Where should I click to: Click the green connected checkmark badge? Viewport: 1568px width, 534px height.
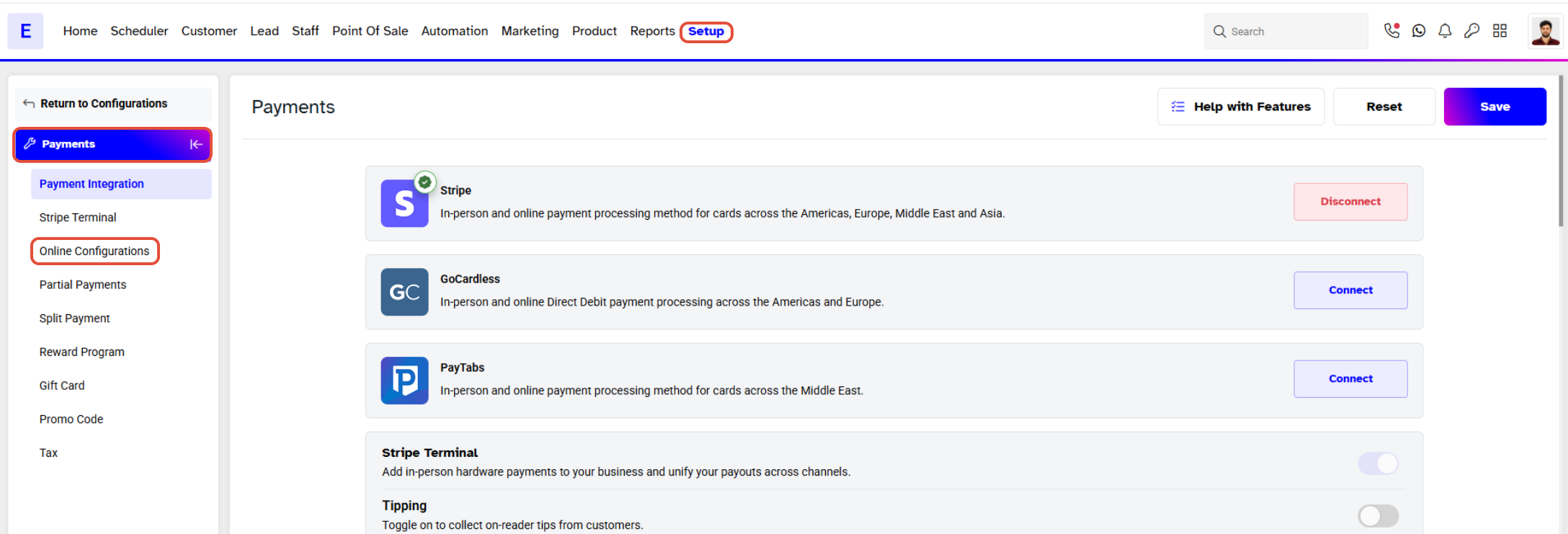tap(425, 182)
